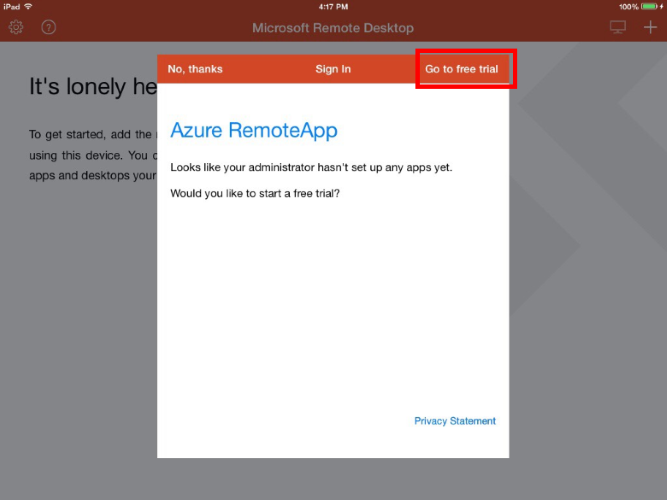
Task: Tap the remote desktop monitor icon
Action: [618, 27]
